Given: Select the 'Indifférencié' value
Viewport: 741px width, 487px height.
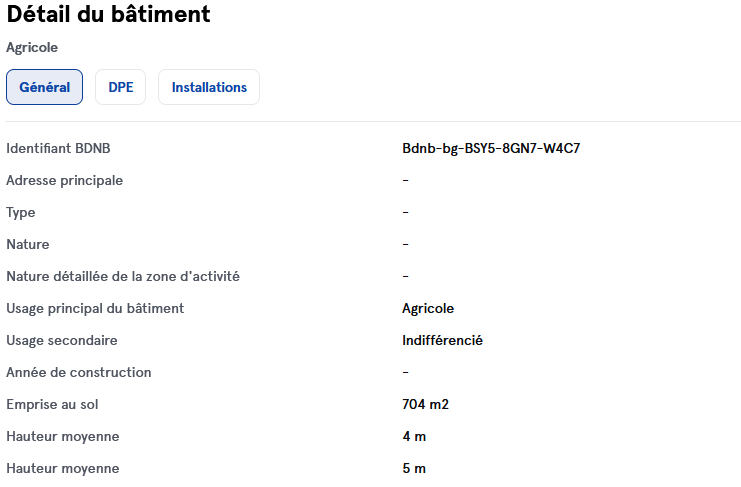Looking at the screenshot, I should [442, 341].
